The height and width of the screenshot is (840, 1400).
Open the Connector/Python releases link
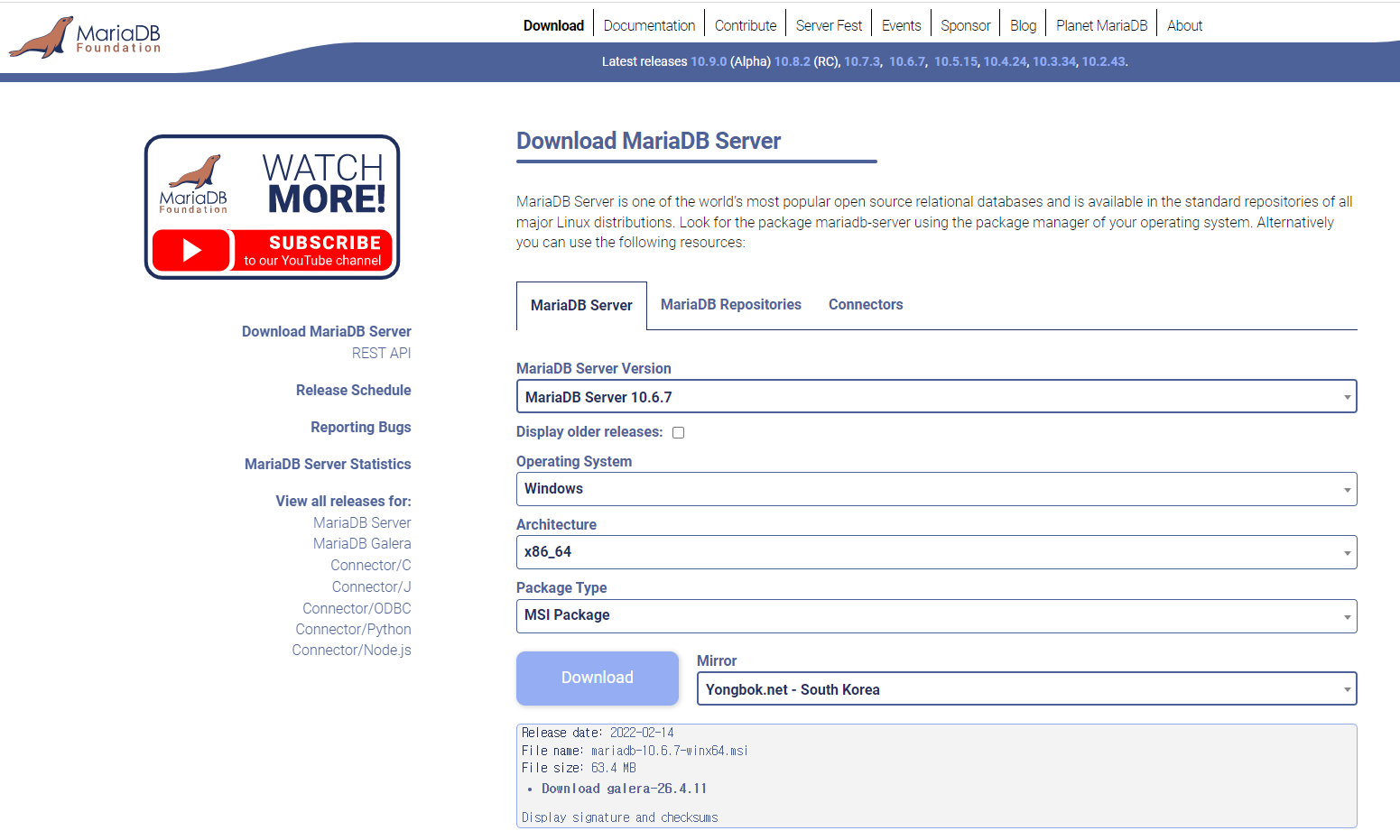click(x=353, y=629)
